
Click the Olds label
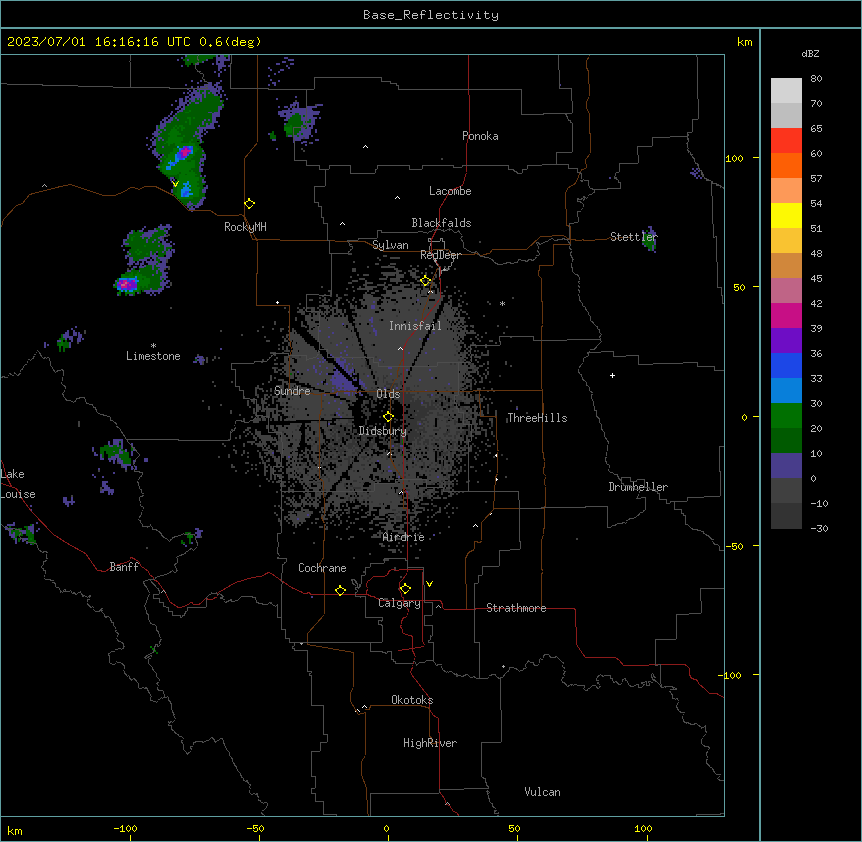pos(388,394)
